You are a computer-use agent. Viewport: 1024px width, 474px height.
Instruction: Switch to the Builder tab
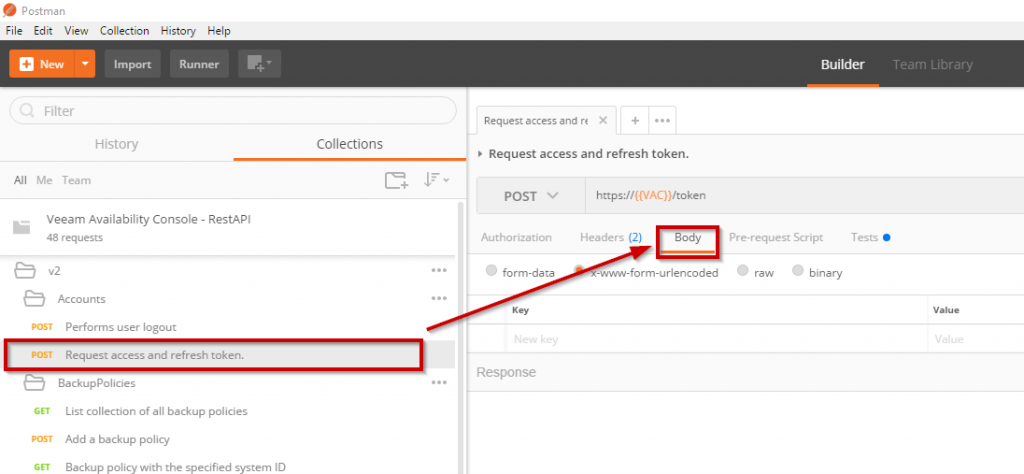842,65
